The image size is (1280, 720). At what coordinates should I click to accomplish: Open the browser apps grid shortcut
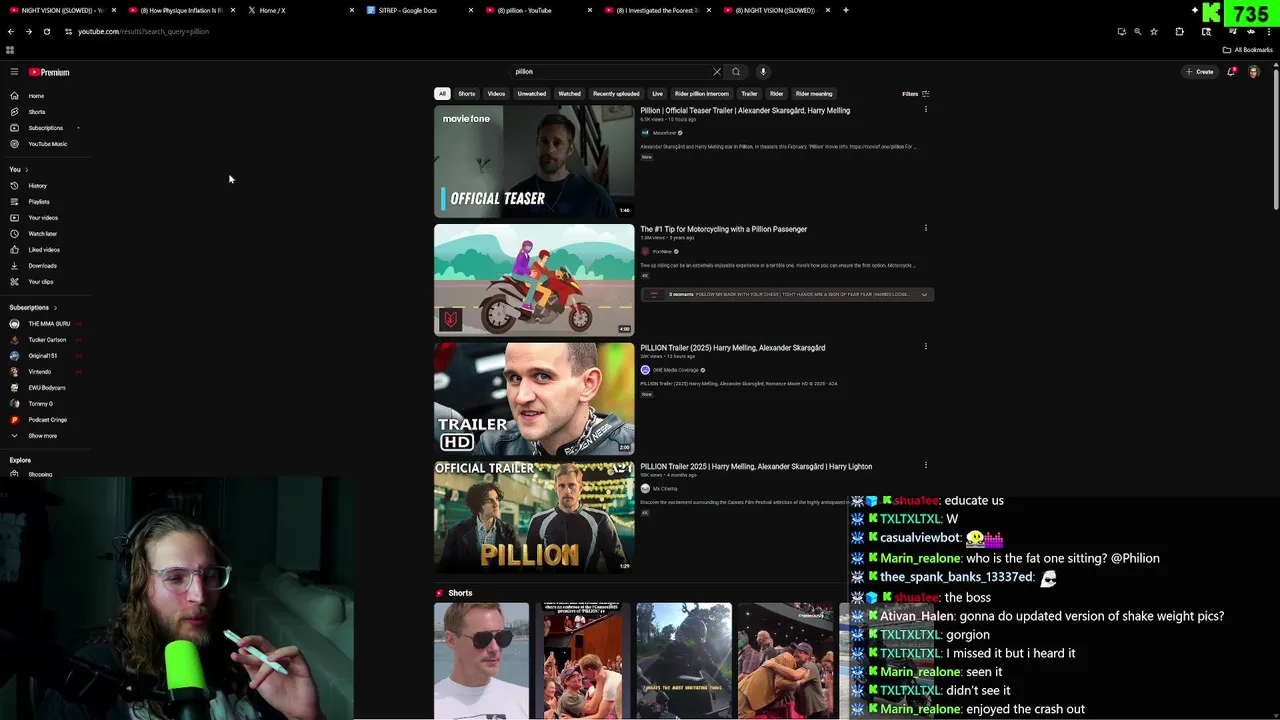[x=10, y=50]
